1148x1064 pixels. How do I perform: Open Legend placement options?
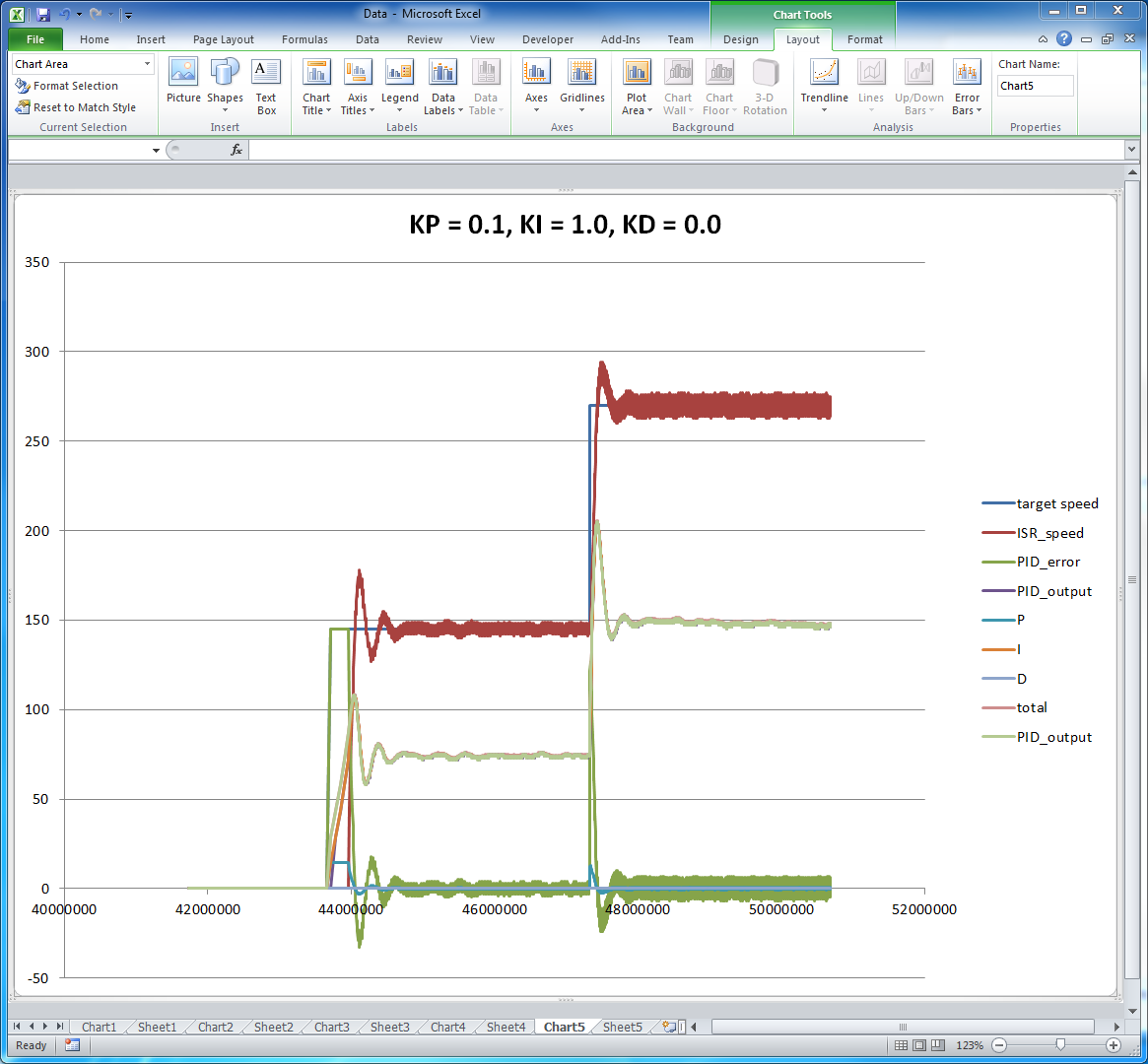coord(400,87)
